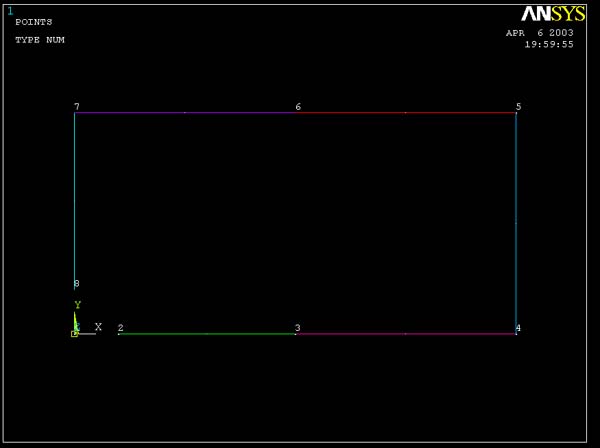Viewport: 600px width, 448px height.
Task: Click keypoint number 2 label
Action: pos(121,328)
